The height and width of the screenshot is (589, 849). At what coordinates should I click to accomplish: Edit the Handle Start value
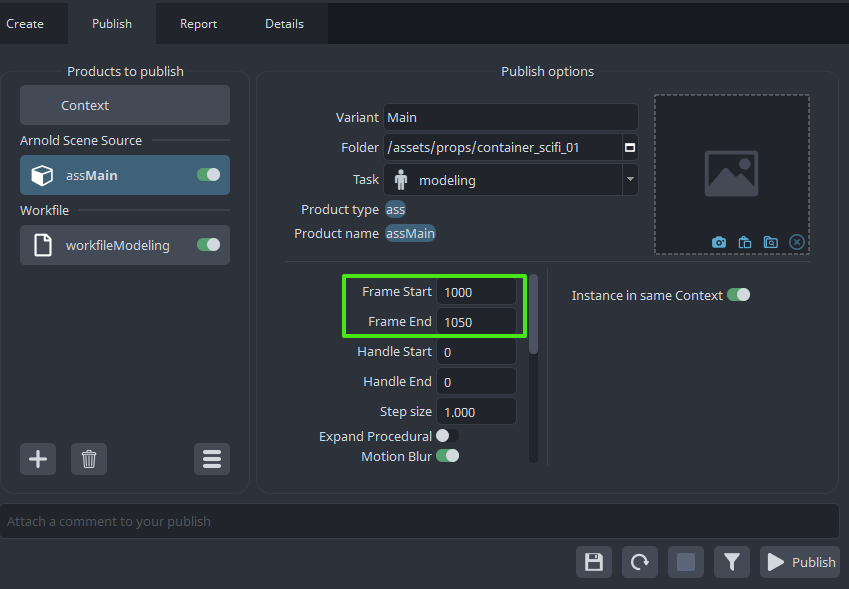476,352
